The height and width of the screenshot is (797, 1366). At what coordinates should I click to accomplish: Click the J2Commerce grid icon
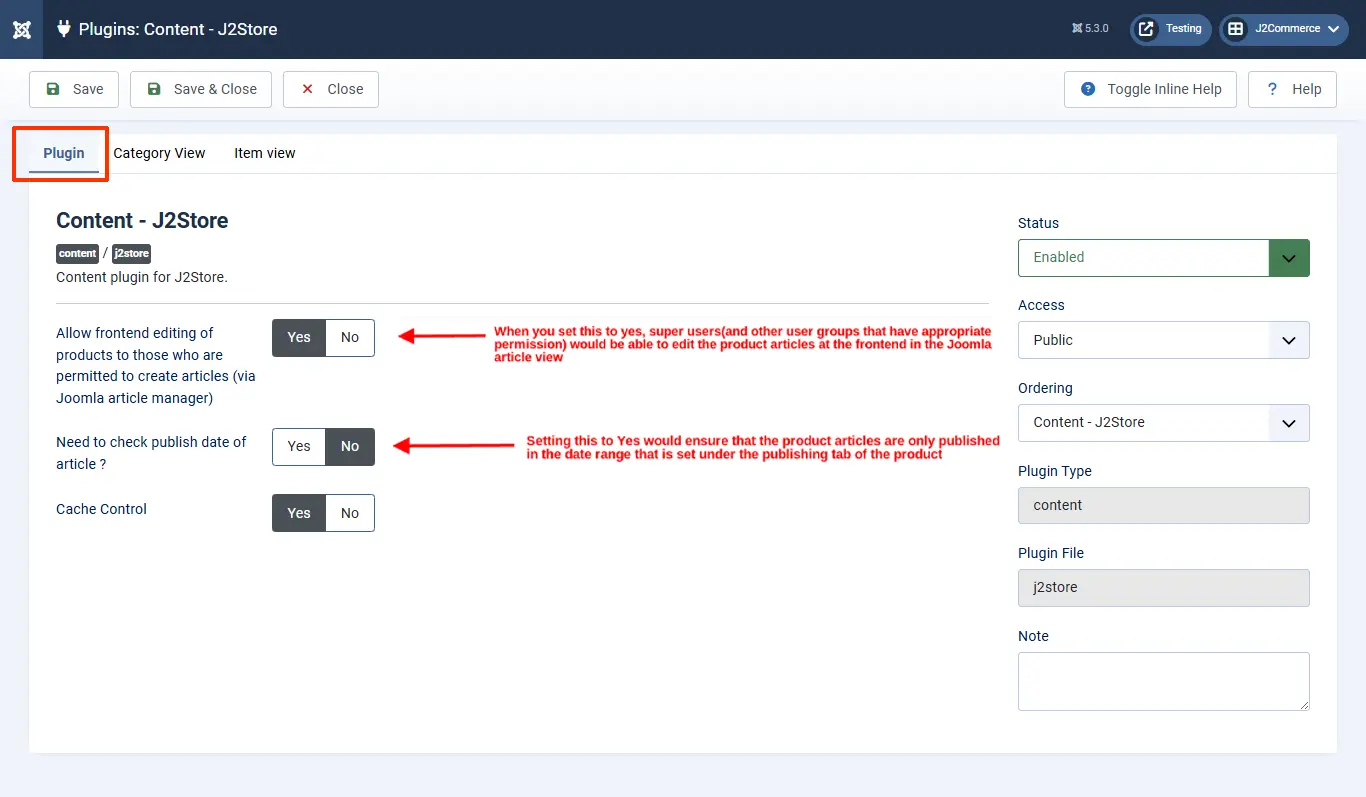(1236, 29)
